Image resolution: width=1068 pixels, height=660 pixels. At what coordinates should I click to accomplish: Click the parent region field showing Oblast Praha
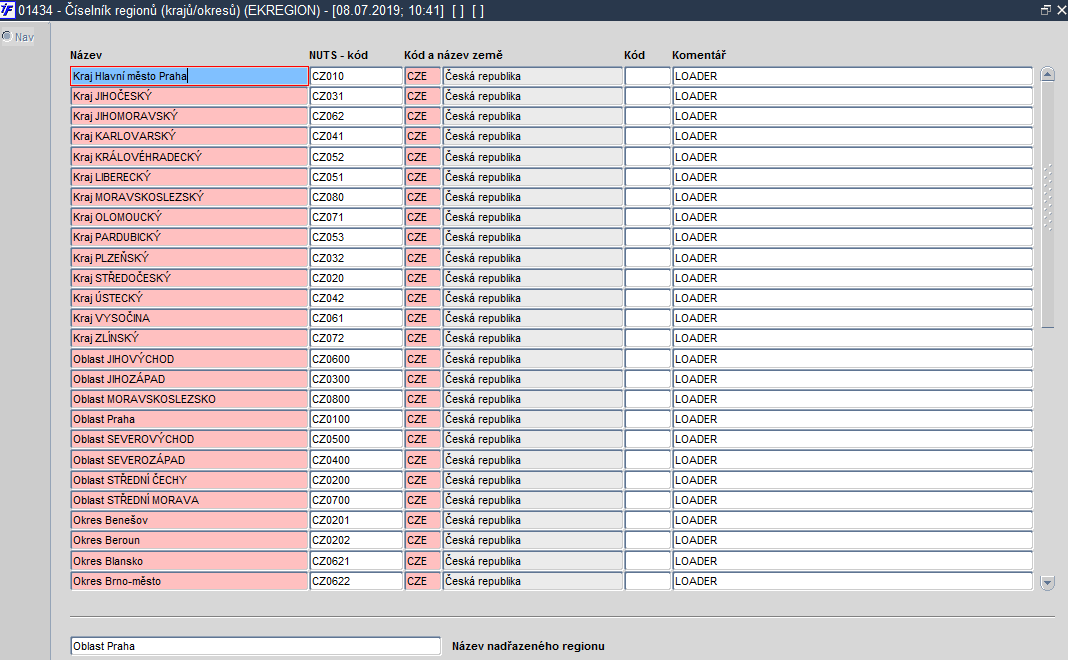[x=255, y=646]
